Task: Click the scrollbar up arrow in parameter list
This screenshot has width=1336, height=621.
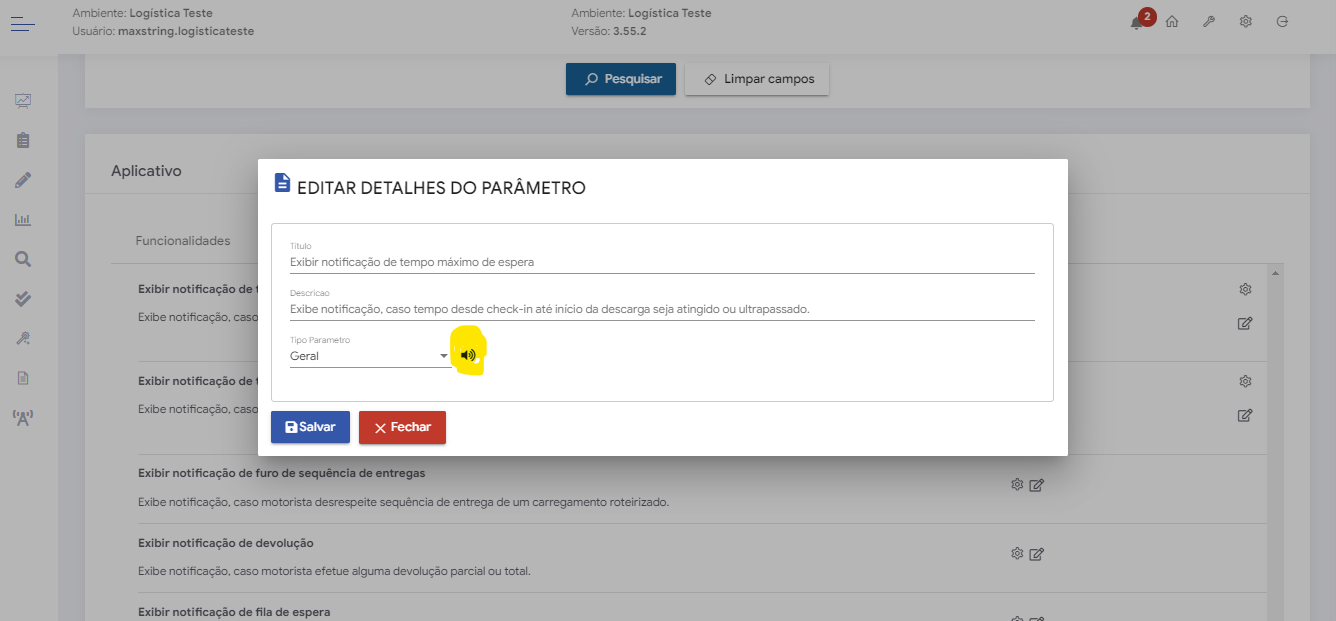Action: (1275, 272)
